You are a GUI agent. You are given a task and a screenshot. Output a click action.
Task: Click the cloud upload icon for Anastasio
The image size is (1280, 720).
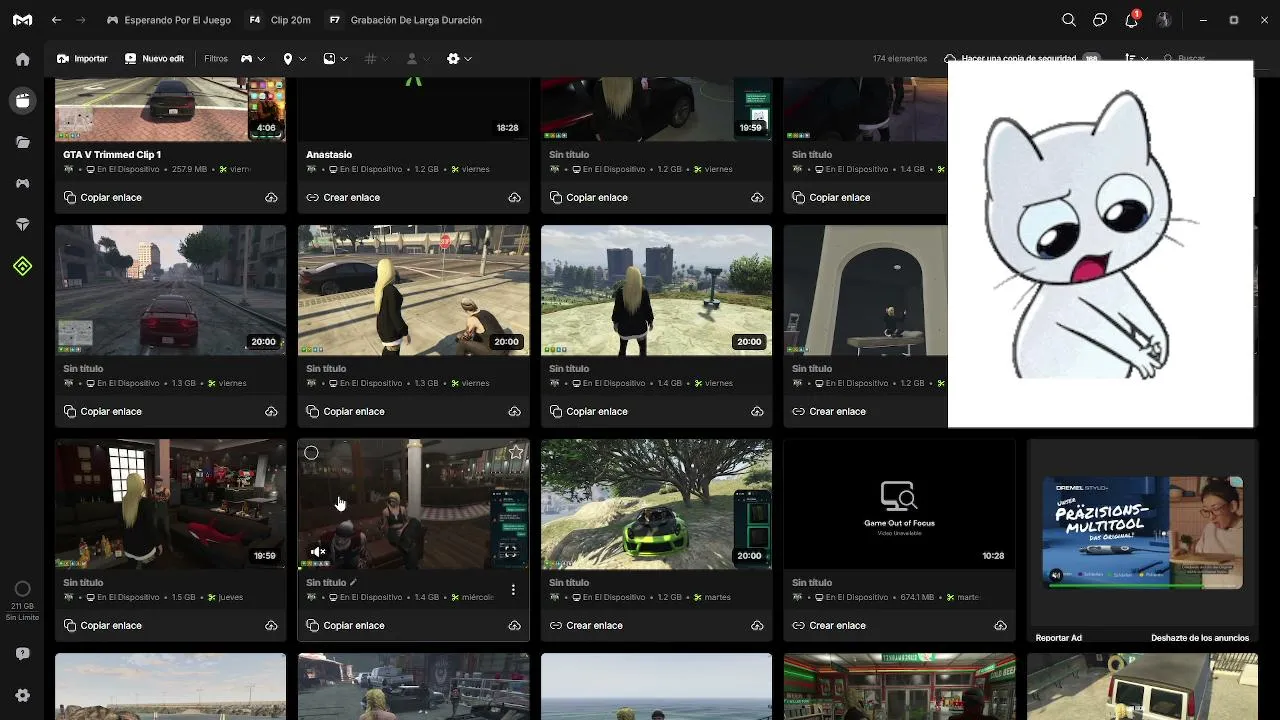[514, 198]
